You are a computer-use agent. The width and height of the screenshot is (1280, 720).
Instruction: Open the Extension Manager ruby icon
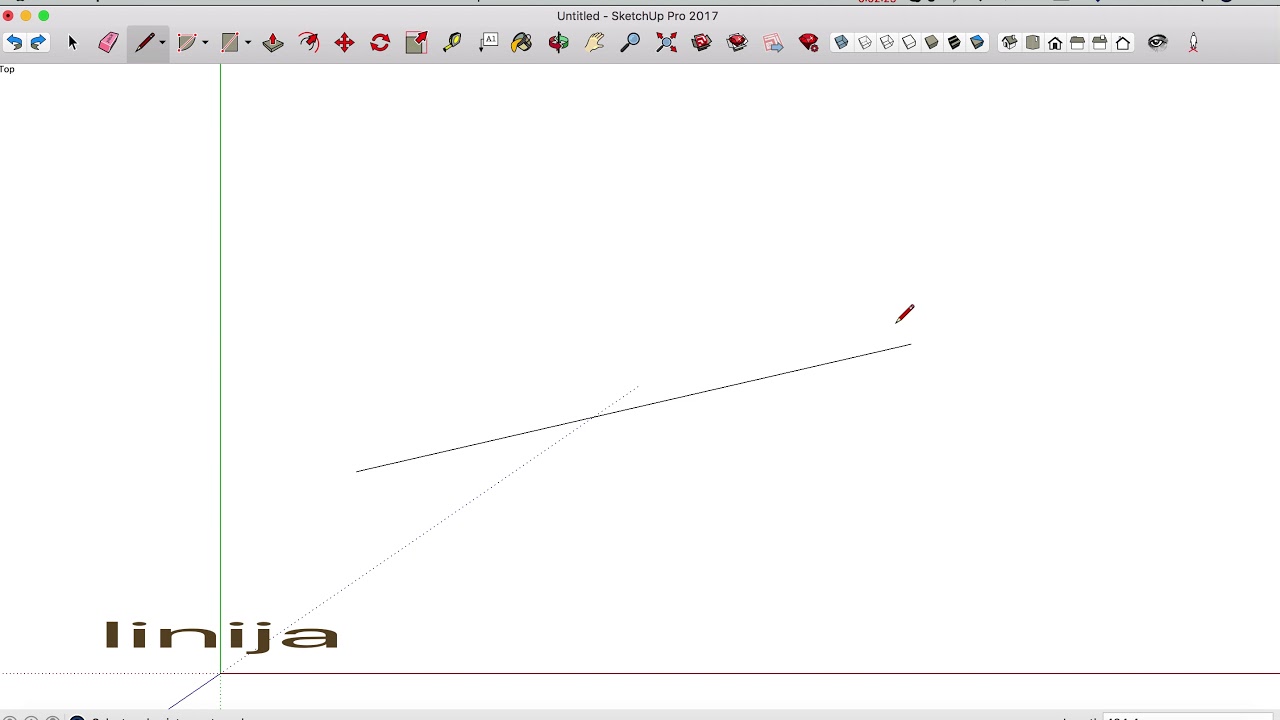809,42
